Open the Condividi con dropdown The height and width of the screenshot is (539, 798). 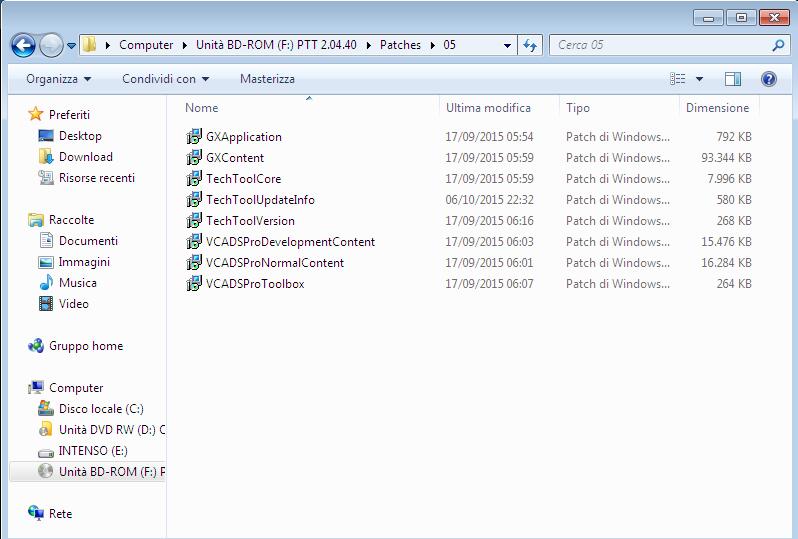coord(165,79)
